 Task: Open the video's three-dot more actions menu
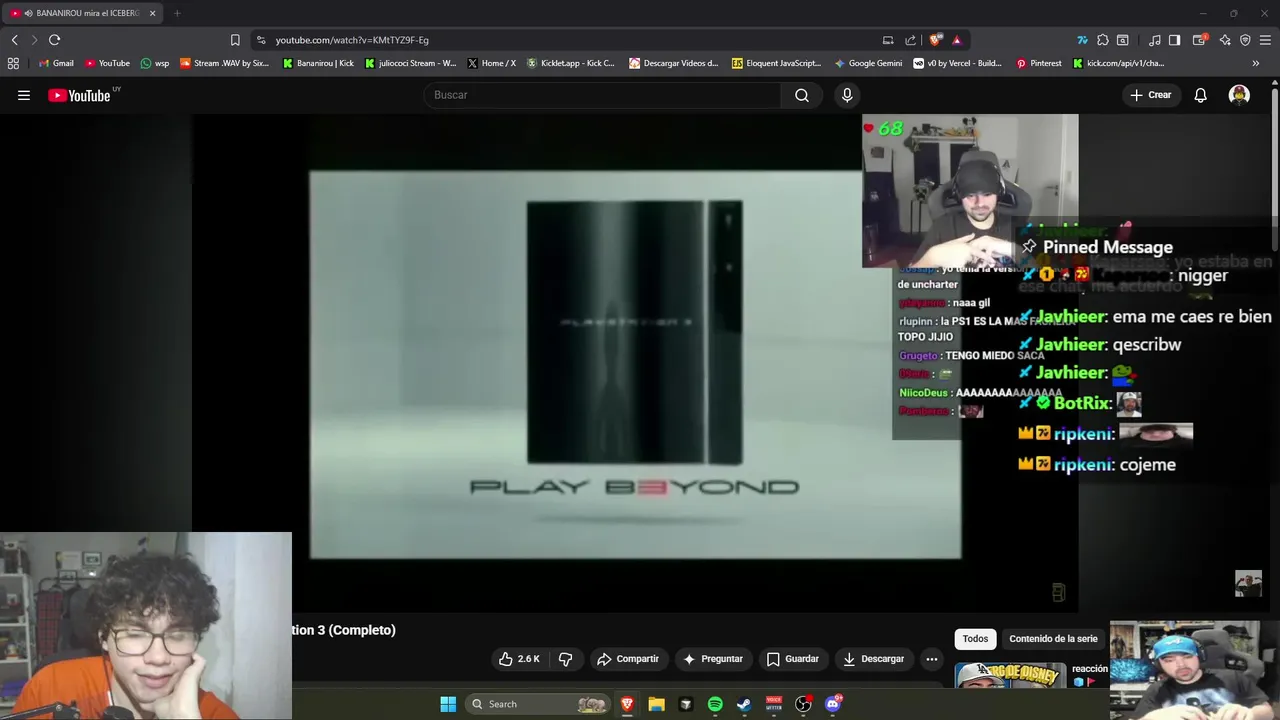(931, 659)
